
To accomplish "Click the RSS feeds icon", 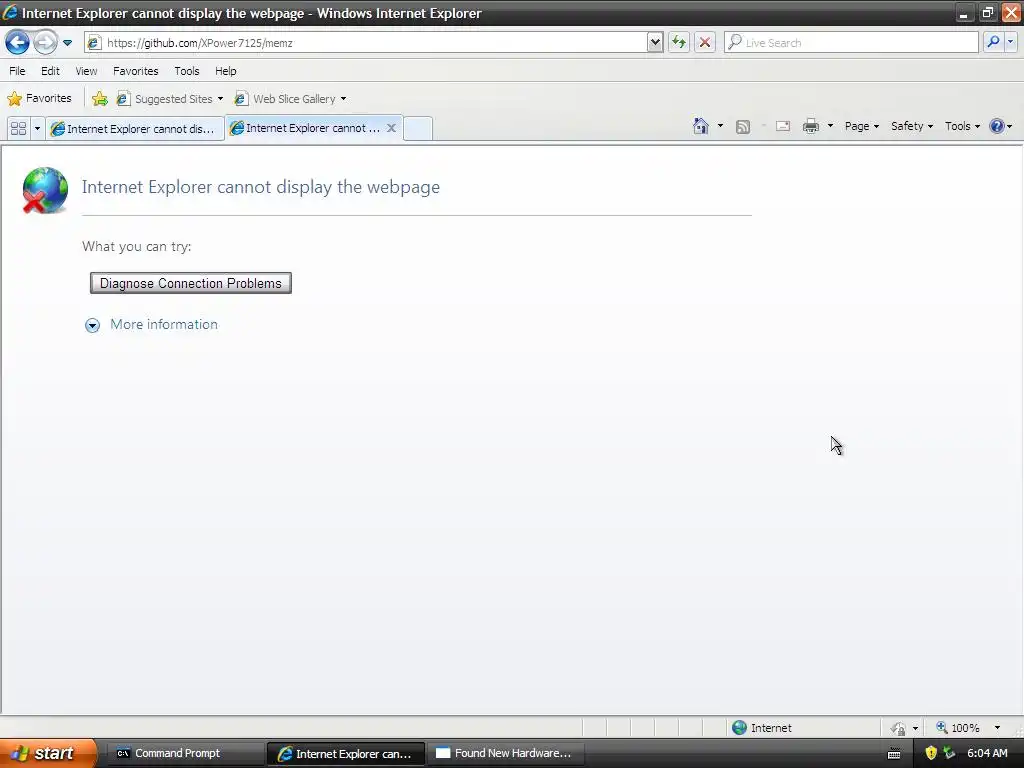I will tap(743, 126).
